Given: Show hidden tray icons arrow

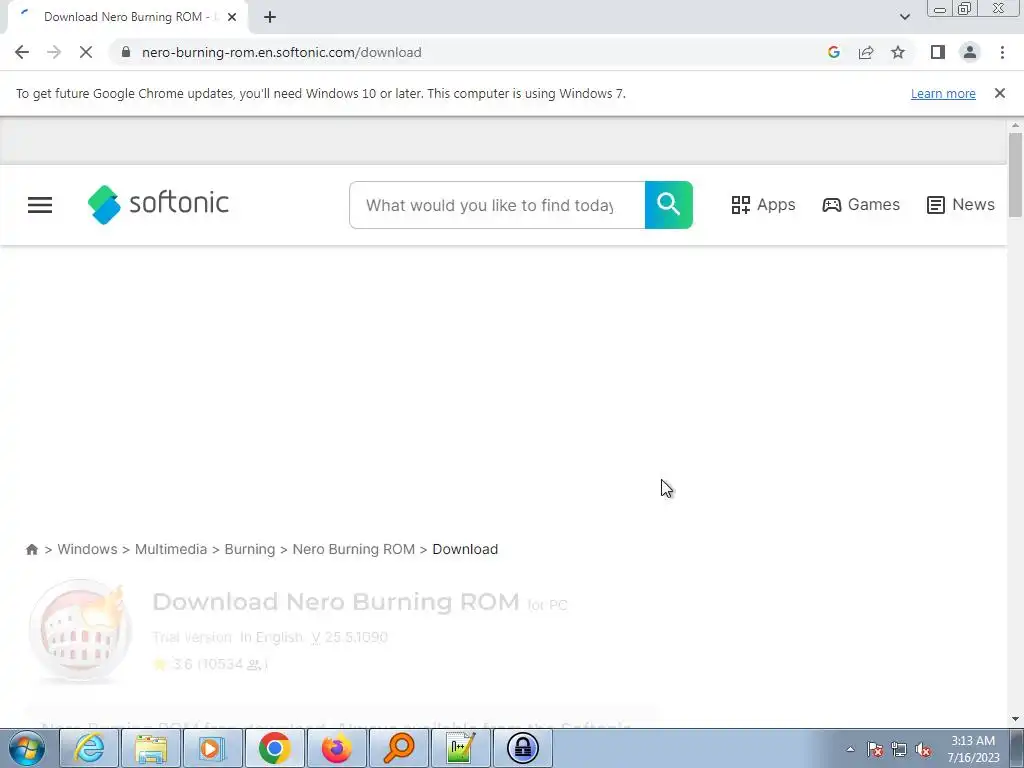Looking at the screenshot, I should pos(850,749).
